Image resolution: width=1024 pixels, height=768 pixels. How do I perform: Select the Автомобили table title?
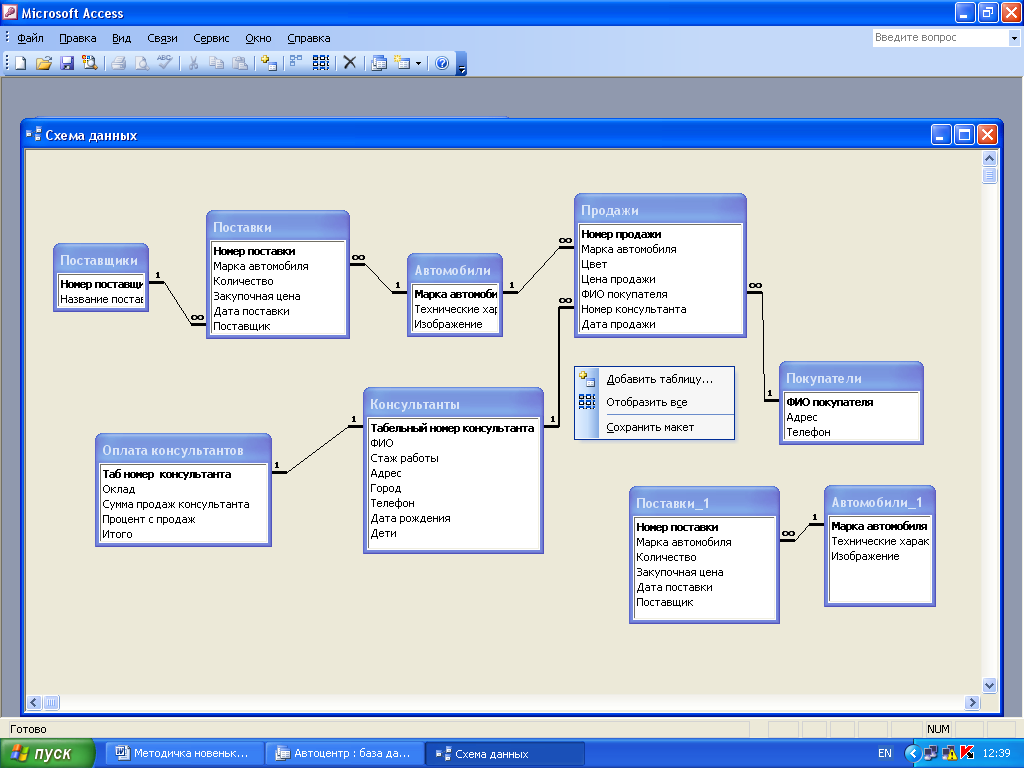click(x=453, y=270)
